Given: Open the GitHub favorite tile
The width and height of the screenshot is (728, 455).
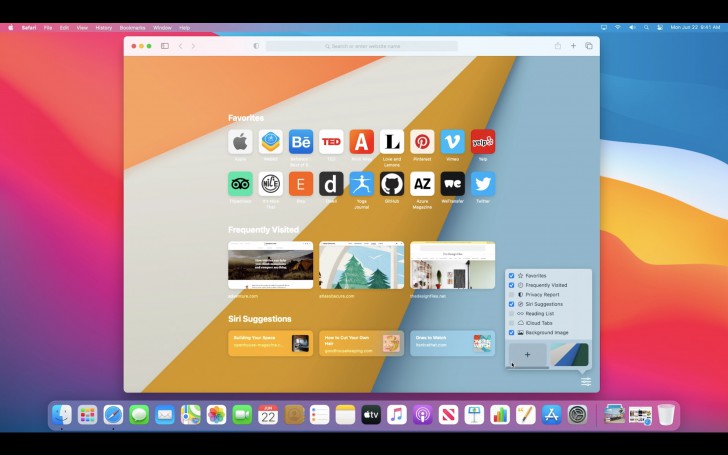Looking at the screenshot, I should pyautogui.click(x=392, y=184).
